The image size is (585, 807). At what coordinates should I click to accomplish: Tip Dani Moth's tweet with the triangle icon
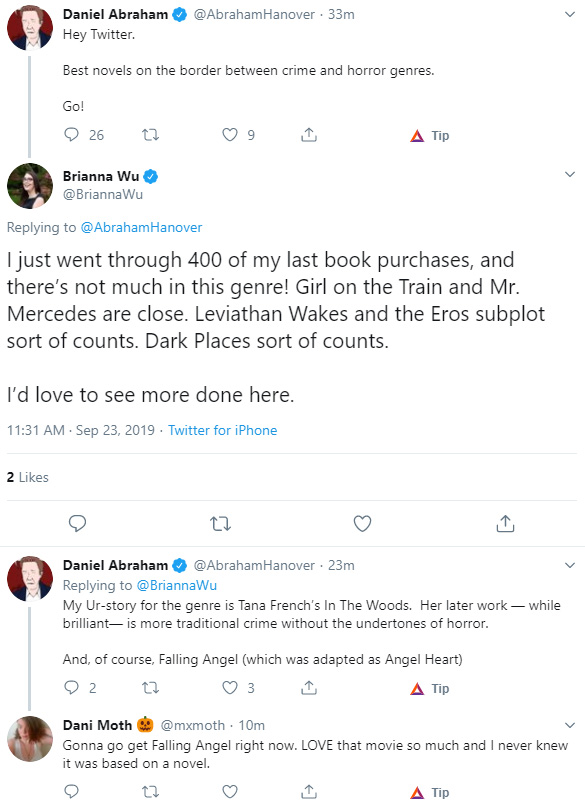pos(430,792)
